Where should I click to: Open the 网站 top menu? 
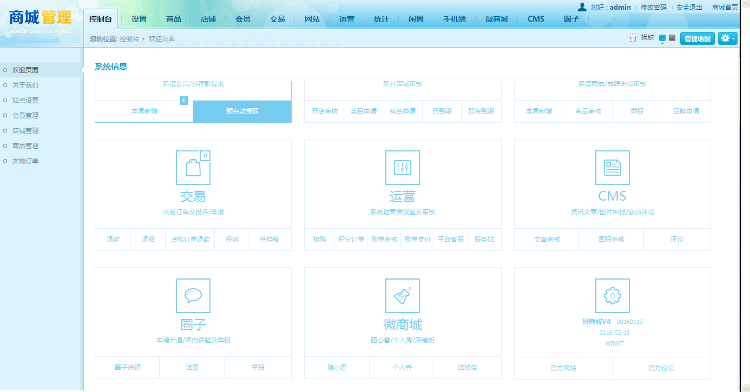click(312, 19)
